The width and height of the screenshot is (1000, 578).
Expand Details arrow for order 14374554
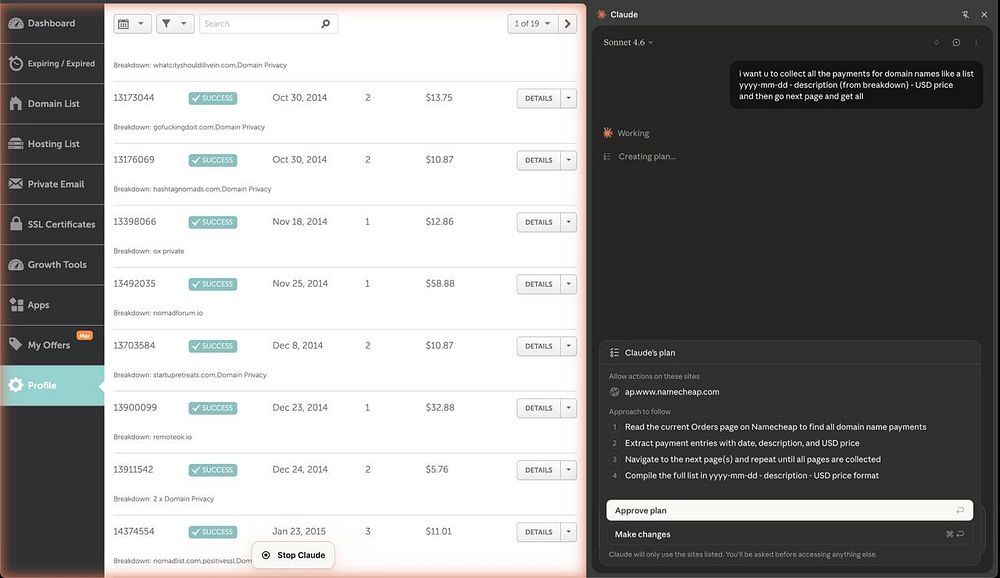tap(568, 531)
